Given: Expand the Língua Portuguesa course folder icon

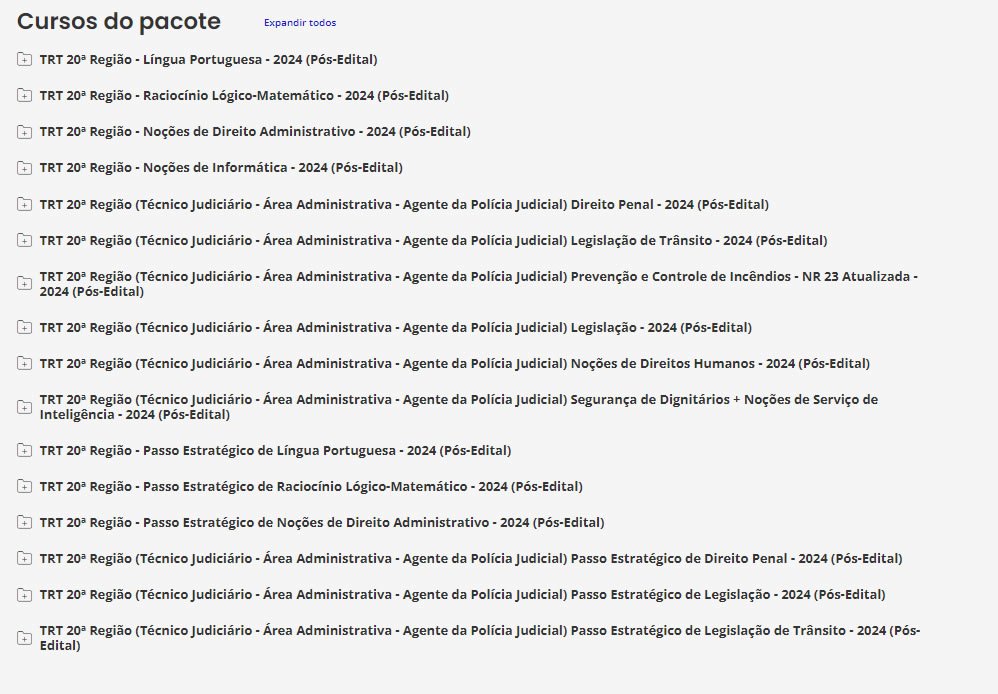Looking at the screenshot, I should 25,60.
